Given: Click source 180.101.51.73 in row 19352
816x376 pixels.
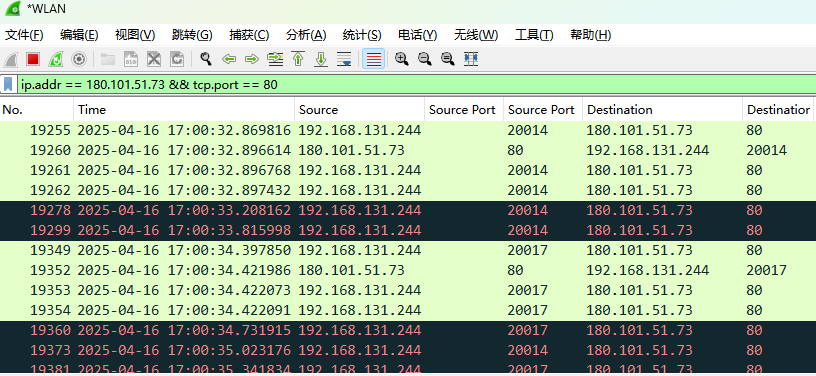Looking at the screenshot, I should (x=351, y=270).
